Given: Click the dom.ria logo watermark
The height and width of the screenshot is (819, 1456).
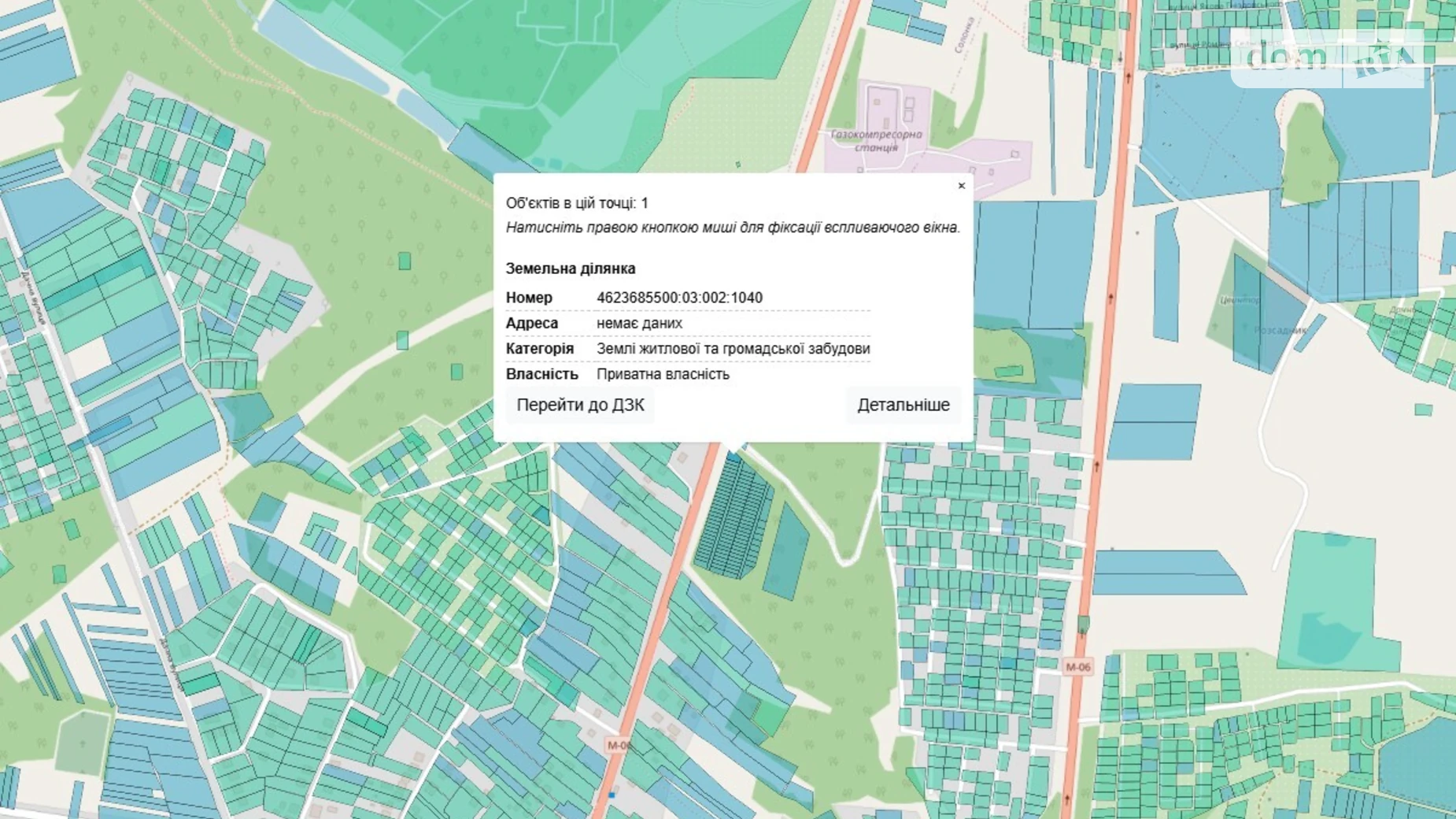Looking at the screenshot, I should (1330, 57).
